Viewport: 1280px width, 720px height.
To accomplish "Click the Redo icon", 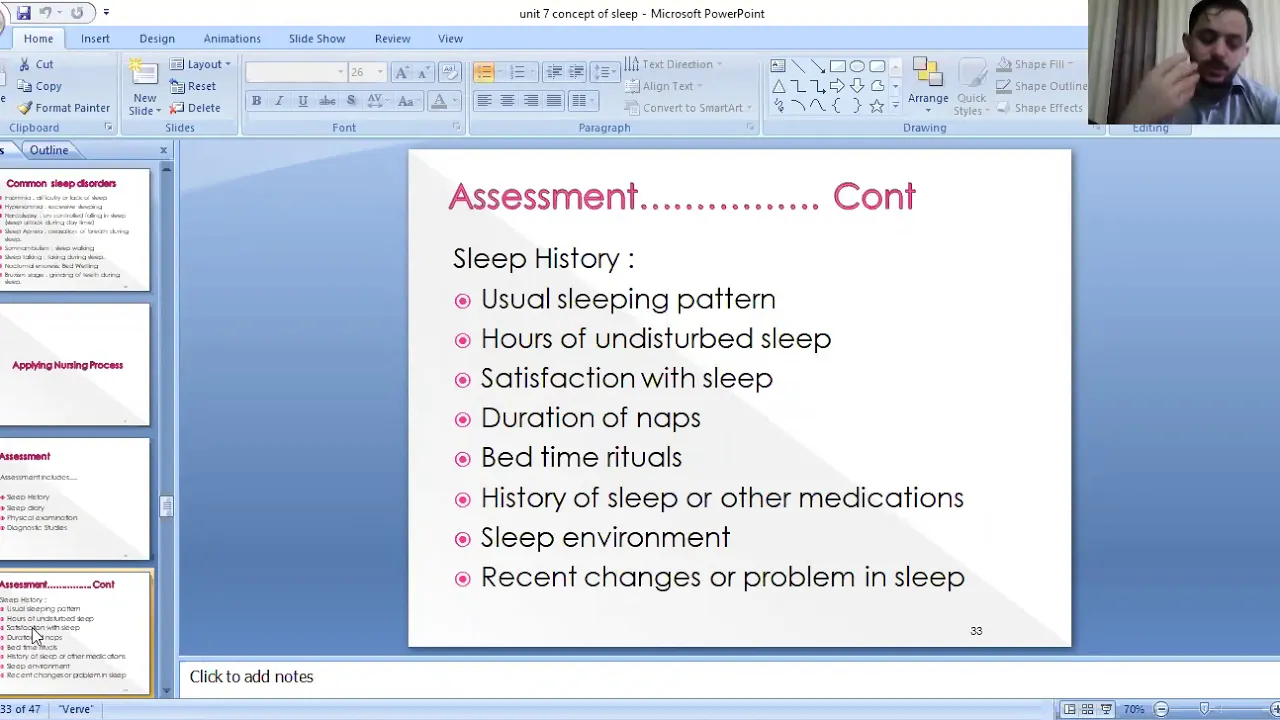I will tap(77, 13).
